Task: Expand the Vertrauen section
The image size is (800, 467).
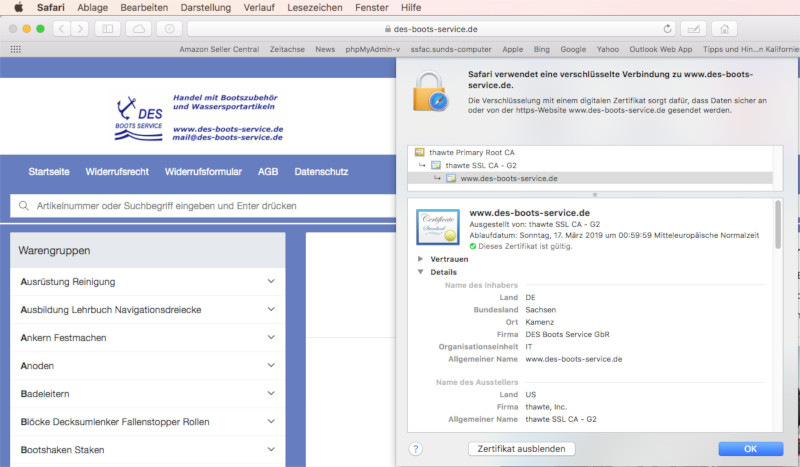Action: [420, 259]
